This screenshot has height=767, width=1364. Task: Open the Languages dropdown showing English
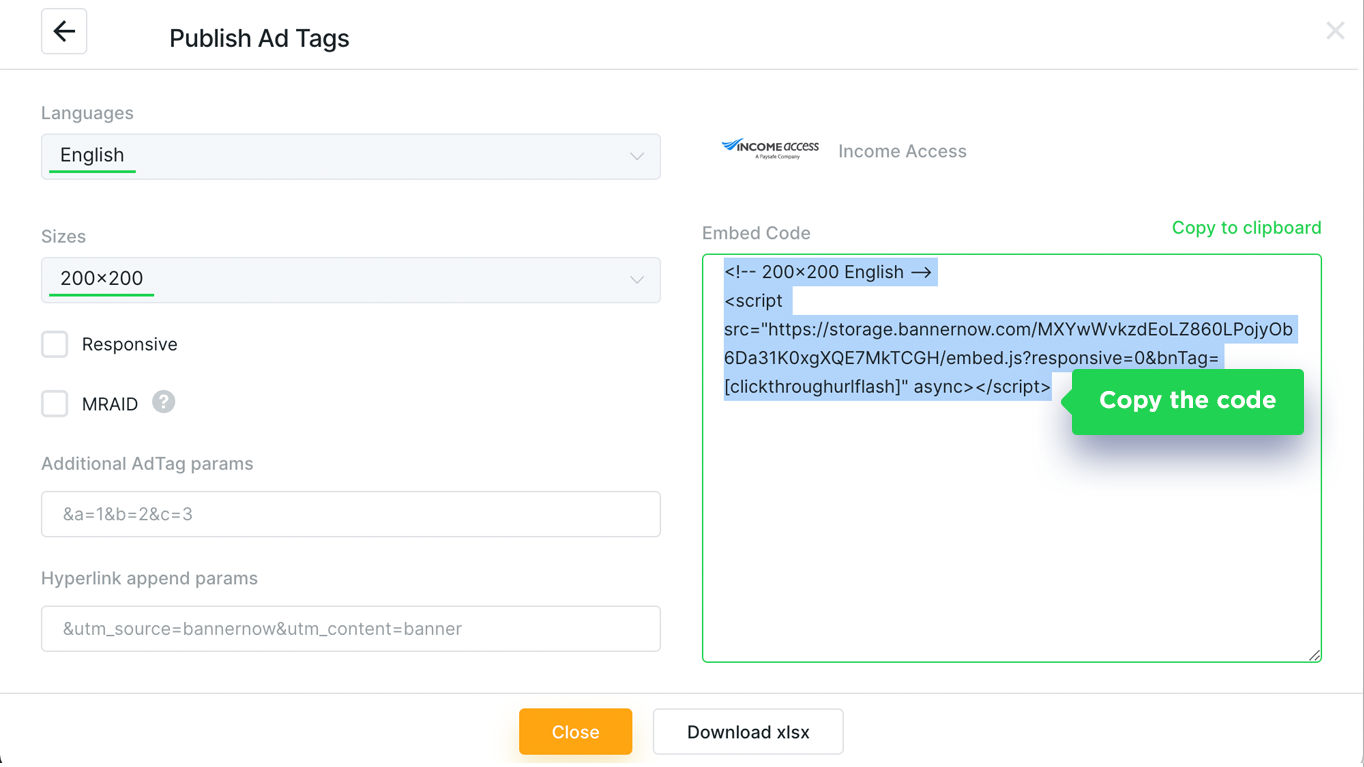351,156
